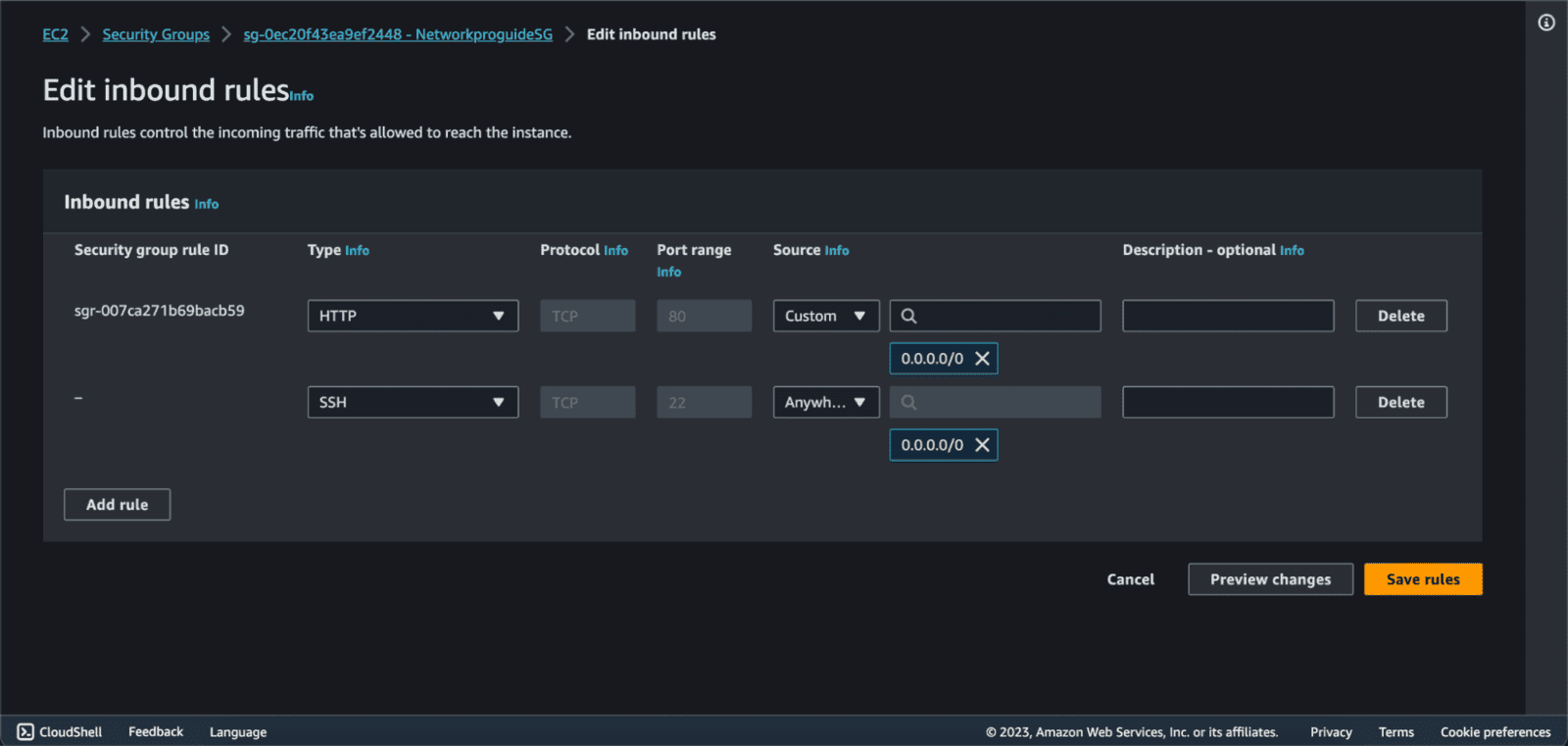Screen dimensions: 1568x746
Task: Expand the Custom source dropdown
Action: (826, 316)
